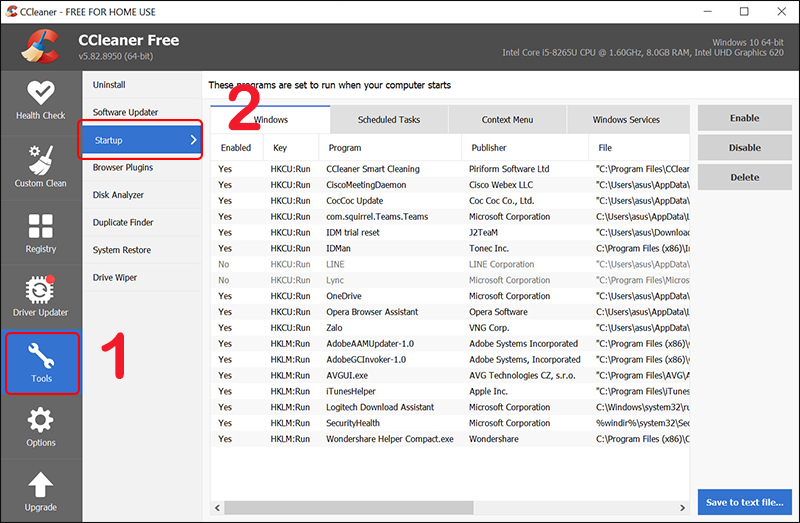Select the Custom Clean broom icon
Image resolution: width=800 pixels, height=523 pixels.
coord(41,159)
